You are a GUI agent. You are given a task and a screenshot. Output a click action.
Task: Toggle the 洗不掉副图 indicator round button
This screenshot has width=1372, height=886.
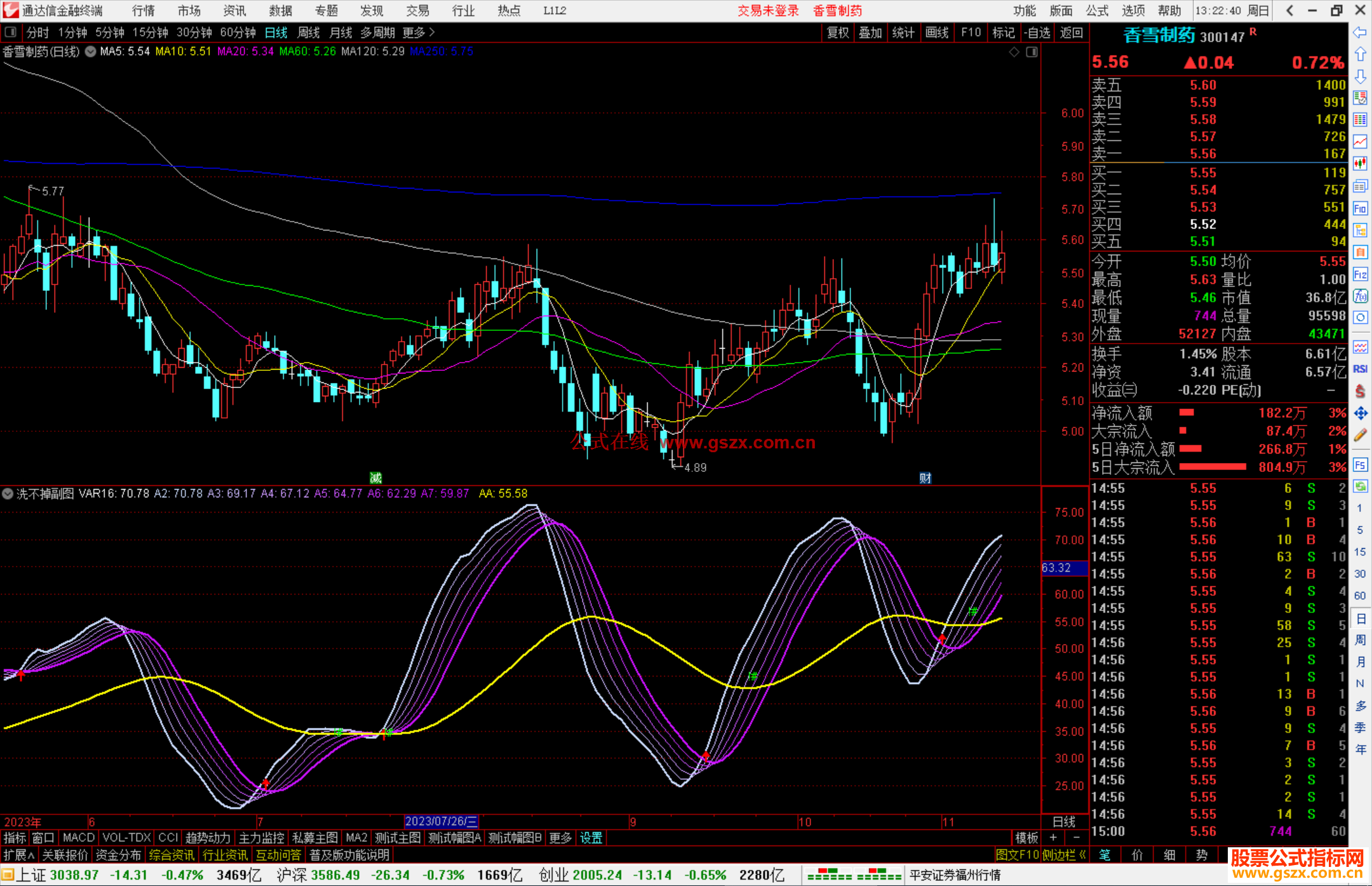[8, 493]
